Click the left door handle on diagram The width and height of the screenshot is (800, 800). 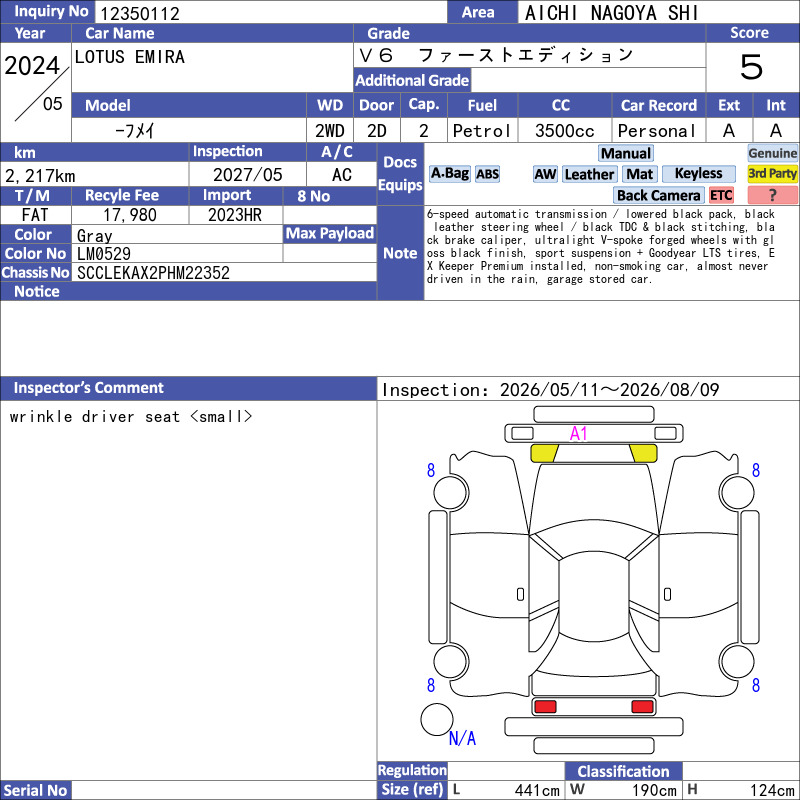click(520, 594)
